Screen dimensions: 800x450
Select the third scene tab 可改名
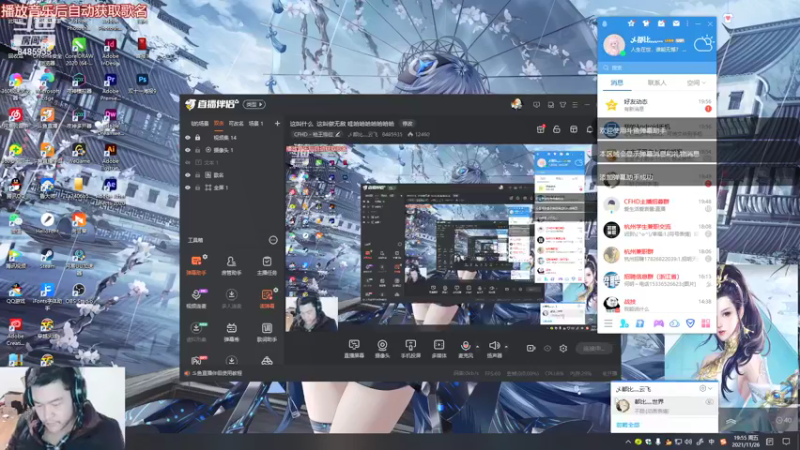pyautogui.click(x=236, y=123)
